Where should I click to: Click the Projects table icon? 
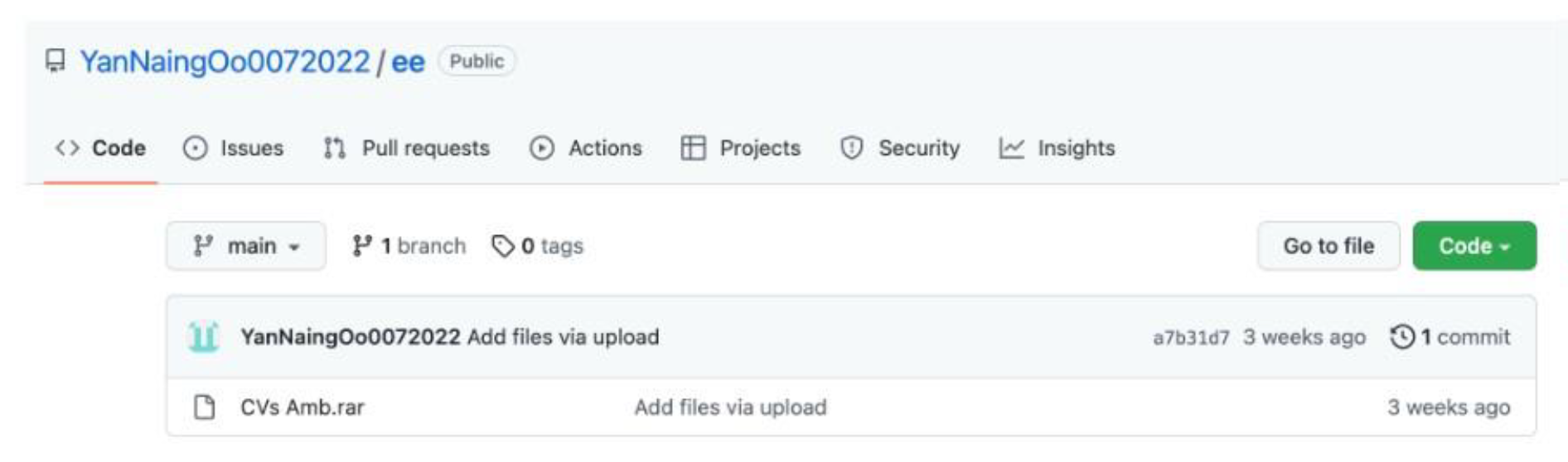click(693, 148)
